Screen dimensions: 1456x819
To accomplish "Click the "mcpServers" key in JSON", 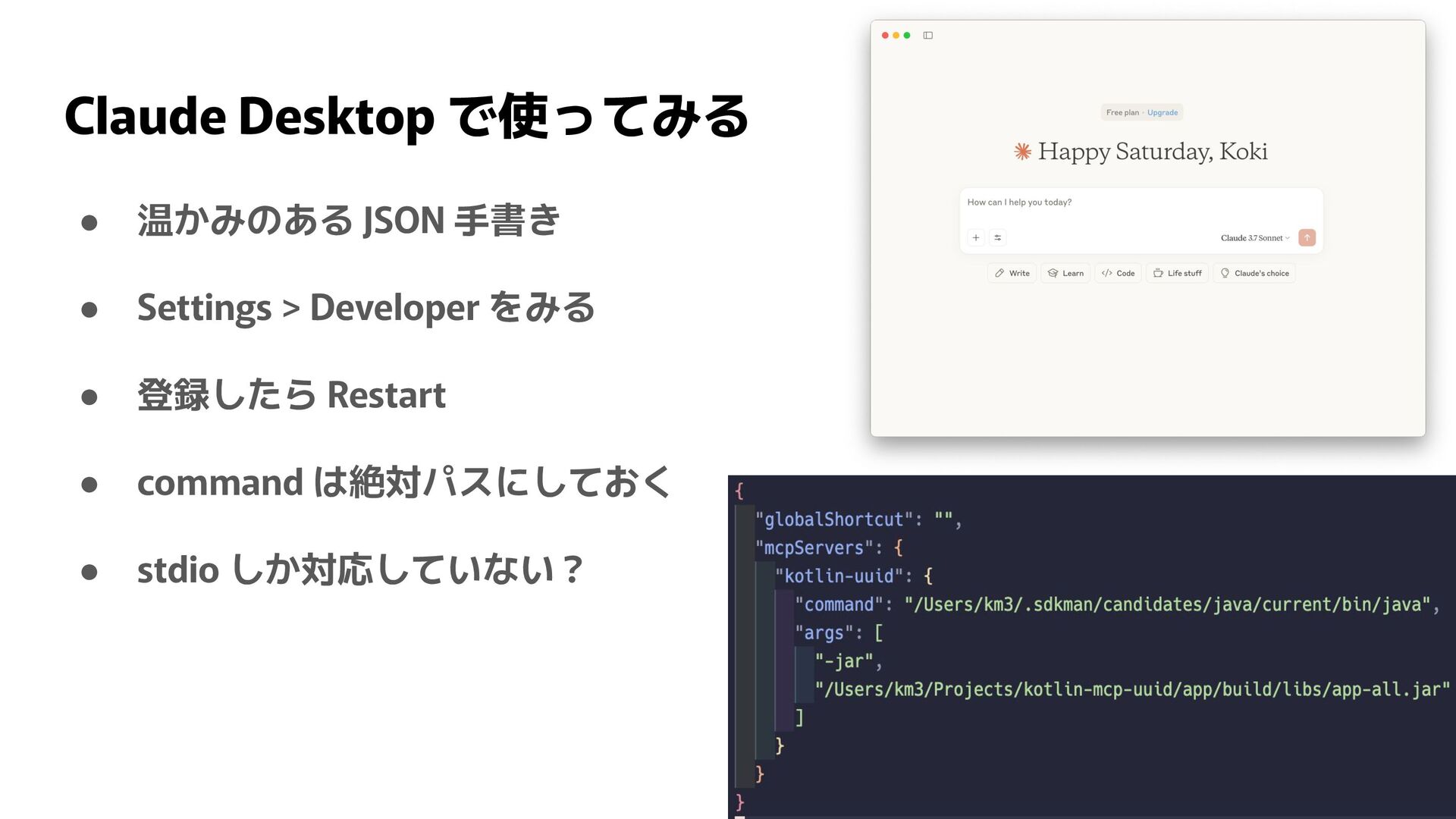I will click(813, 548).
